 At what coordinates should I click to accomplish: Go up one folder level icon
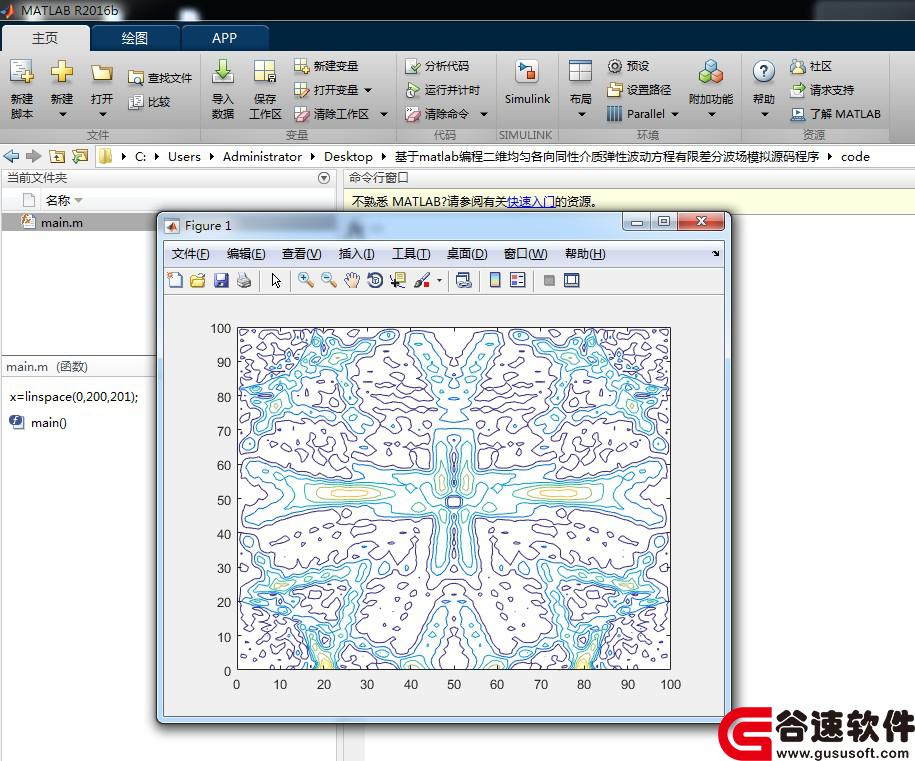click(x=57, y=156)
